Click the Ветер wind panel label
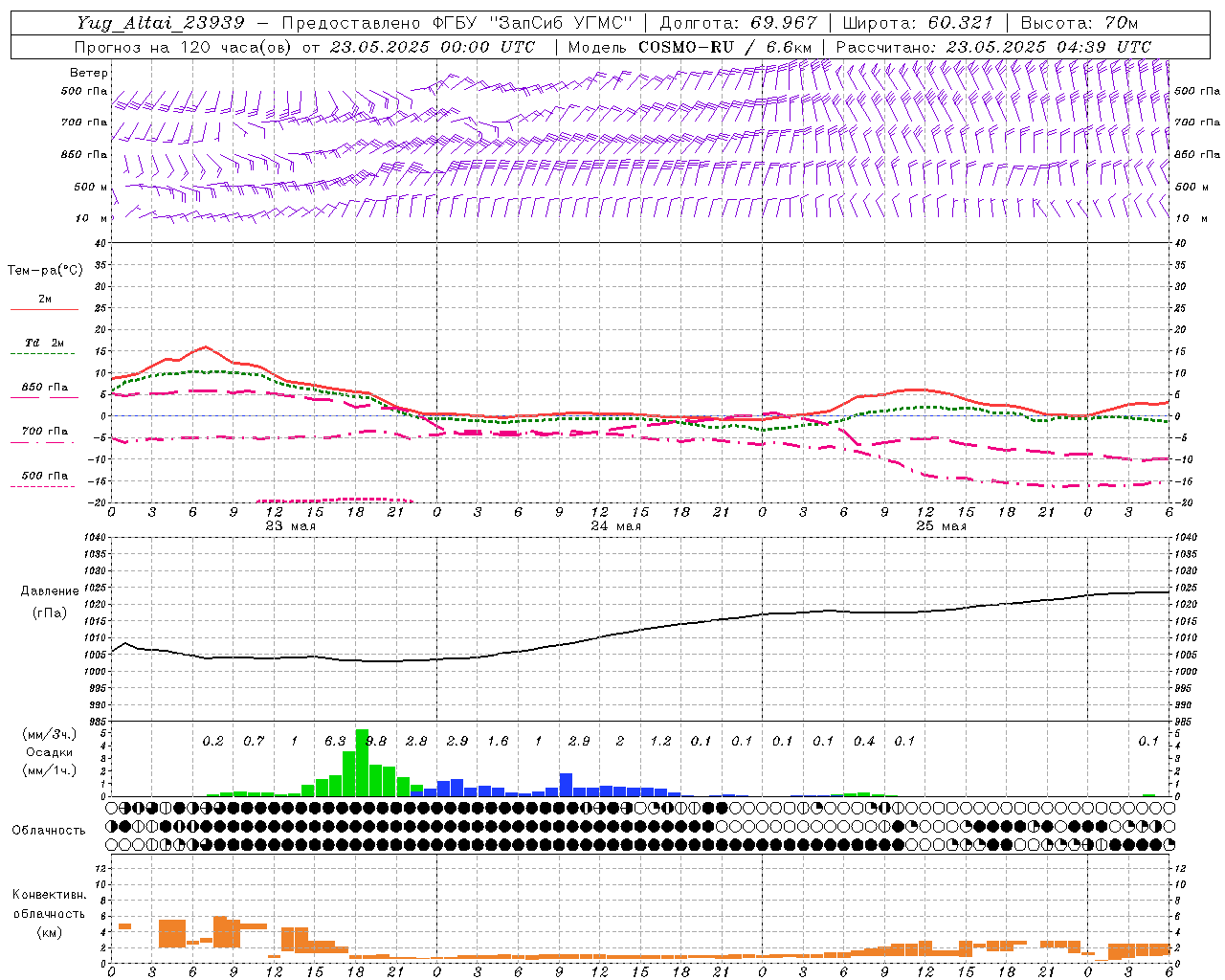 (x=88, y=73)
